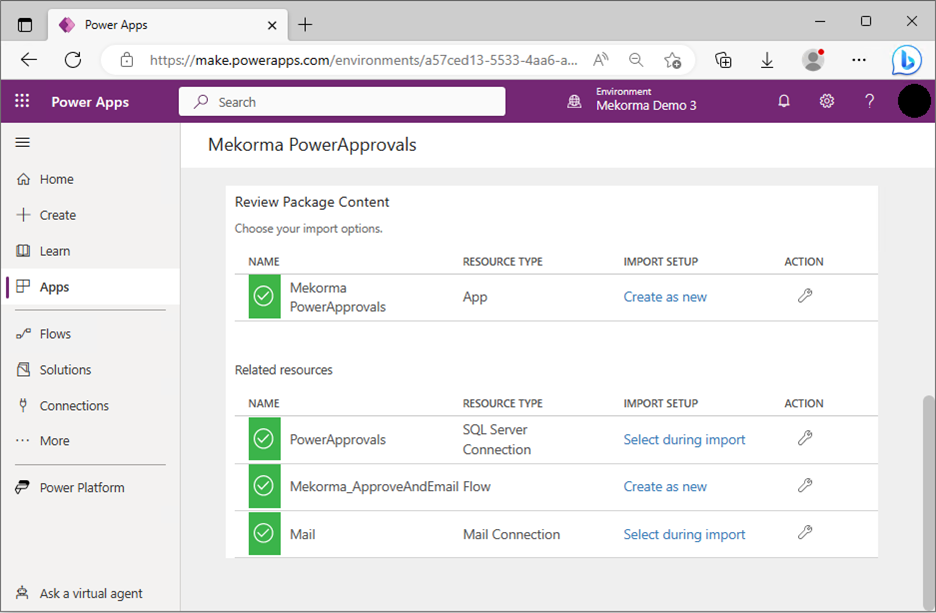
Task: Expand More in the left navigation
Action: [x=54, y=441]
